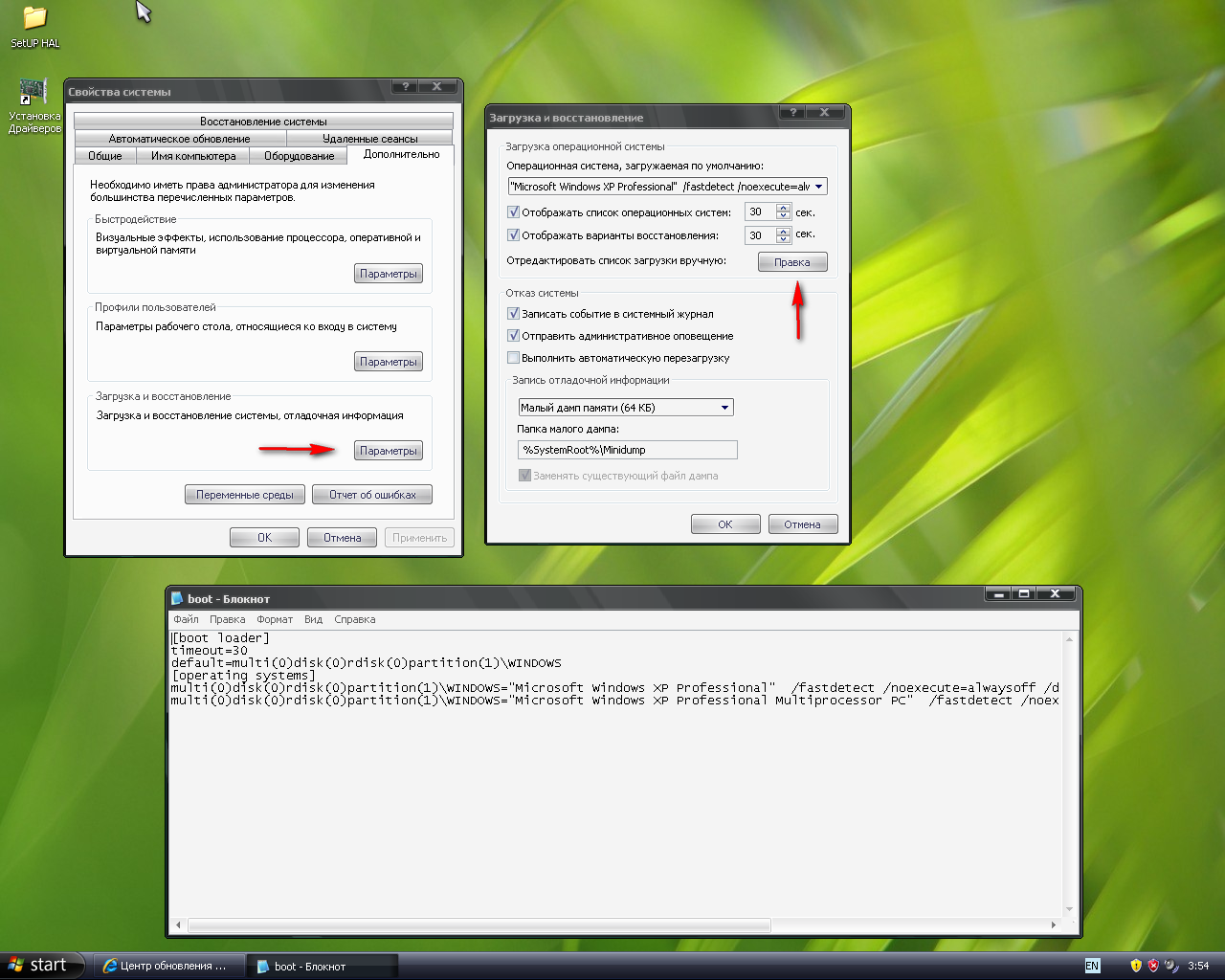The height and width of the screenshot is (980, 1225).
Task: Toggle Отображать варианты восстановления checkbox
Action: (x=514, y=234)
